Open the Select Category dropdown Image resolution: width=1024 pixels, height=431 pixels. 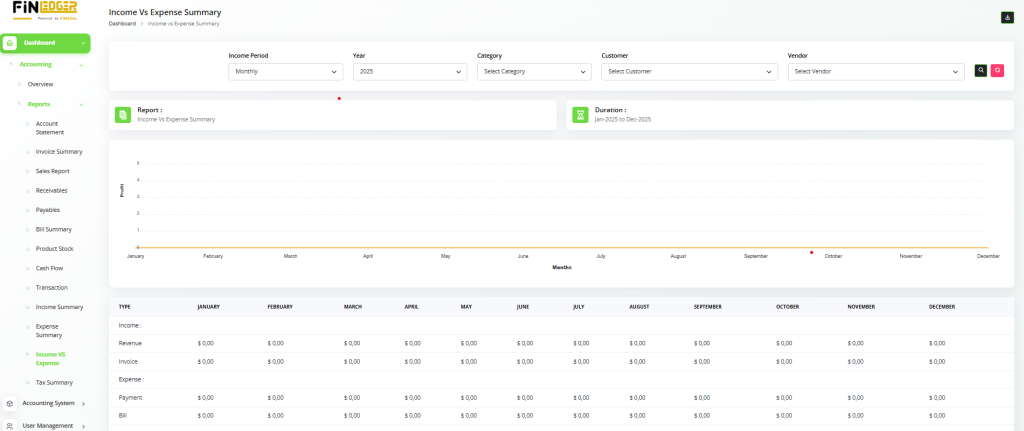pos(533,72)
